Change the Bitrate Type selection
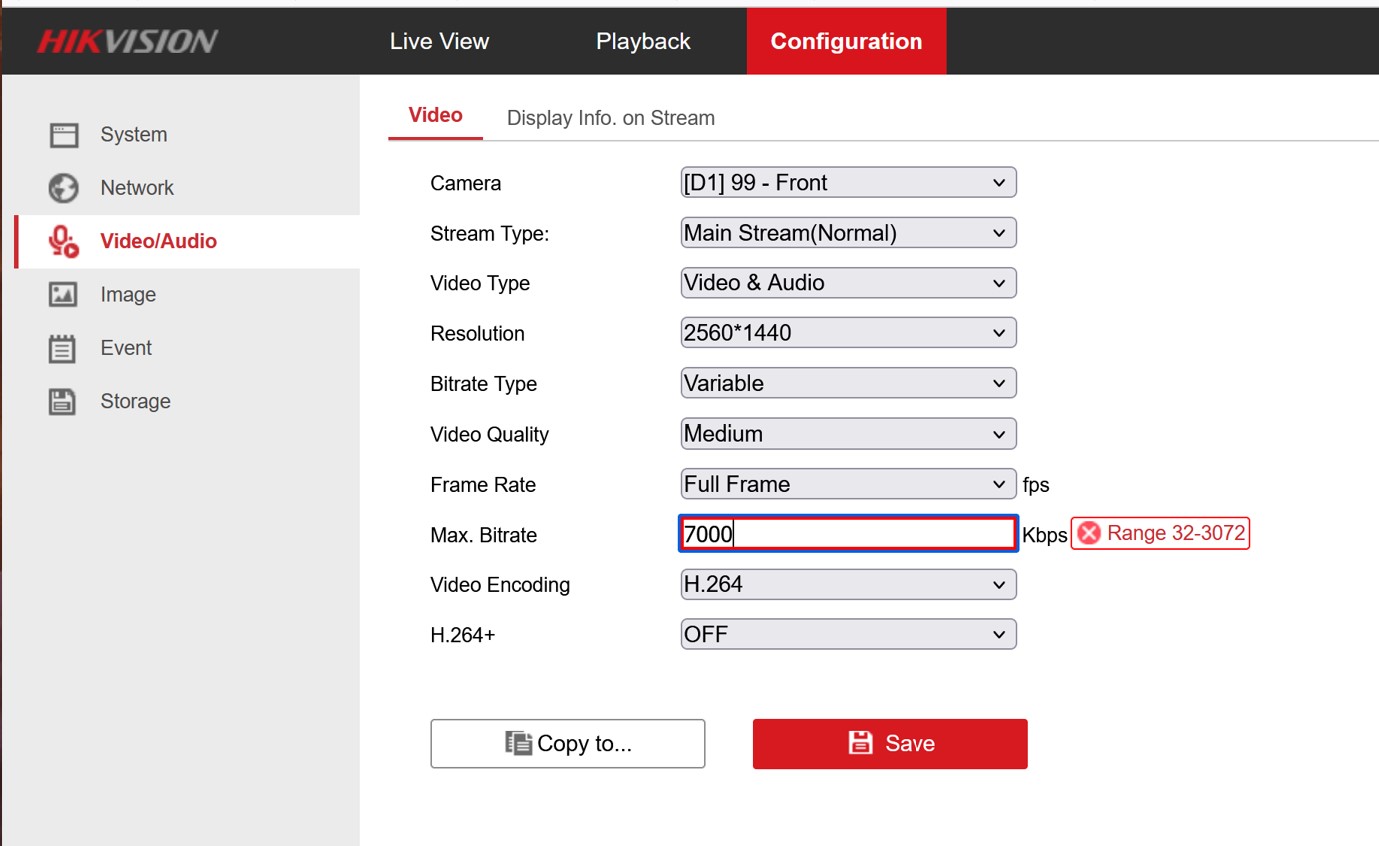Viewport: 1379px width, 846px height. tap(847, 383)
